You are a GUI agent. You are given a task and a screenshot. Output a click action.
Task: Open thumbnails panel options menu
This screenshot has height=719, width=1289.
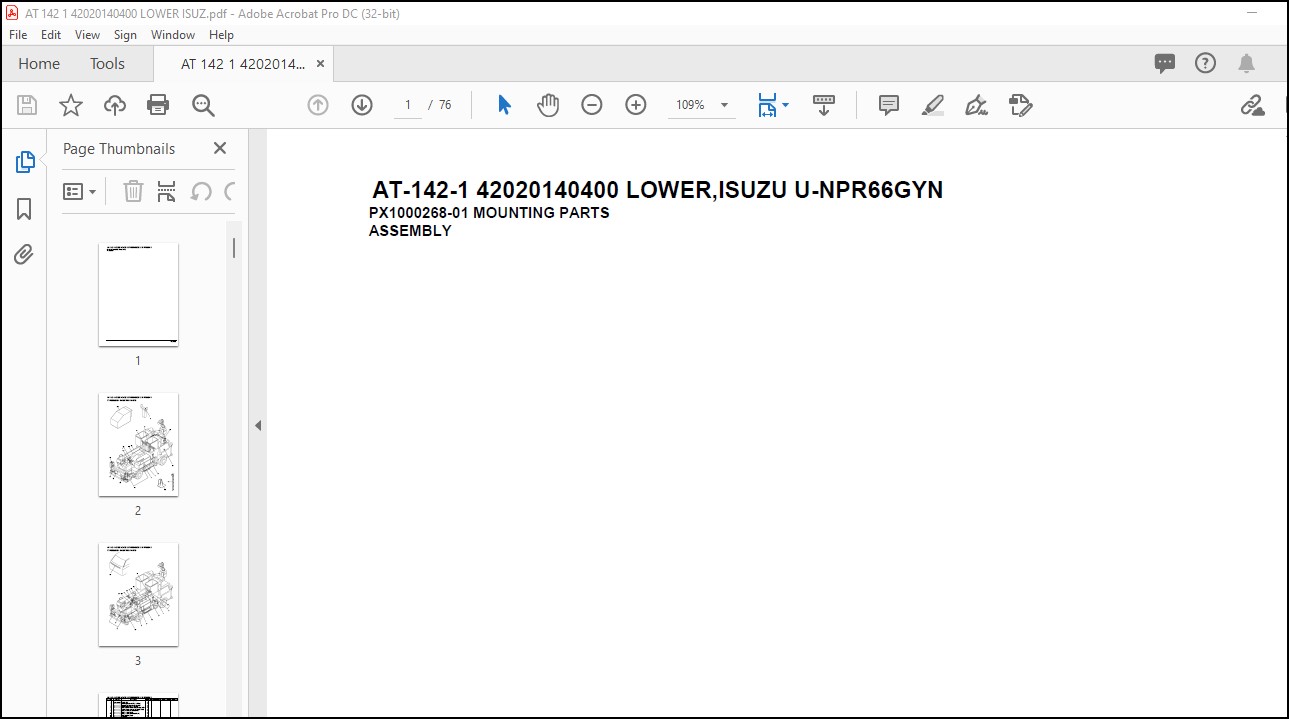click(80, 191)
